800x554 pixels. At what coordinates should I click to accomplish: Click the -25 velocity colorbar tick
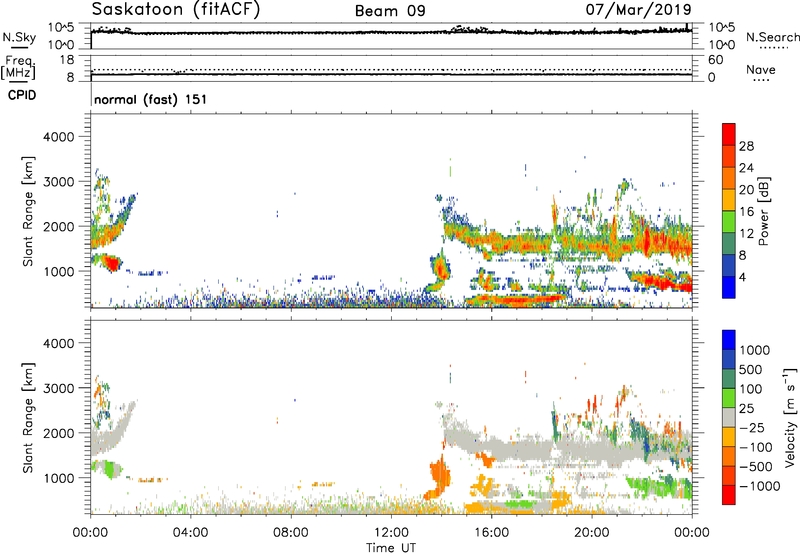pos(752,427)
